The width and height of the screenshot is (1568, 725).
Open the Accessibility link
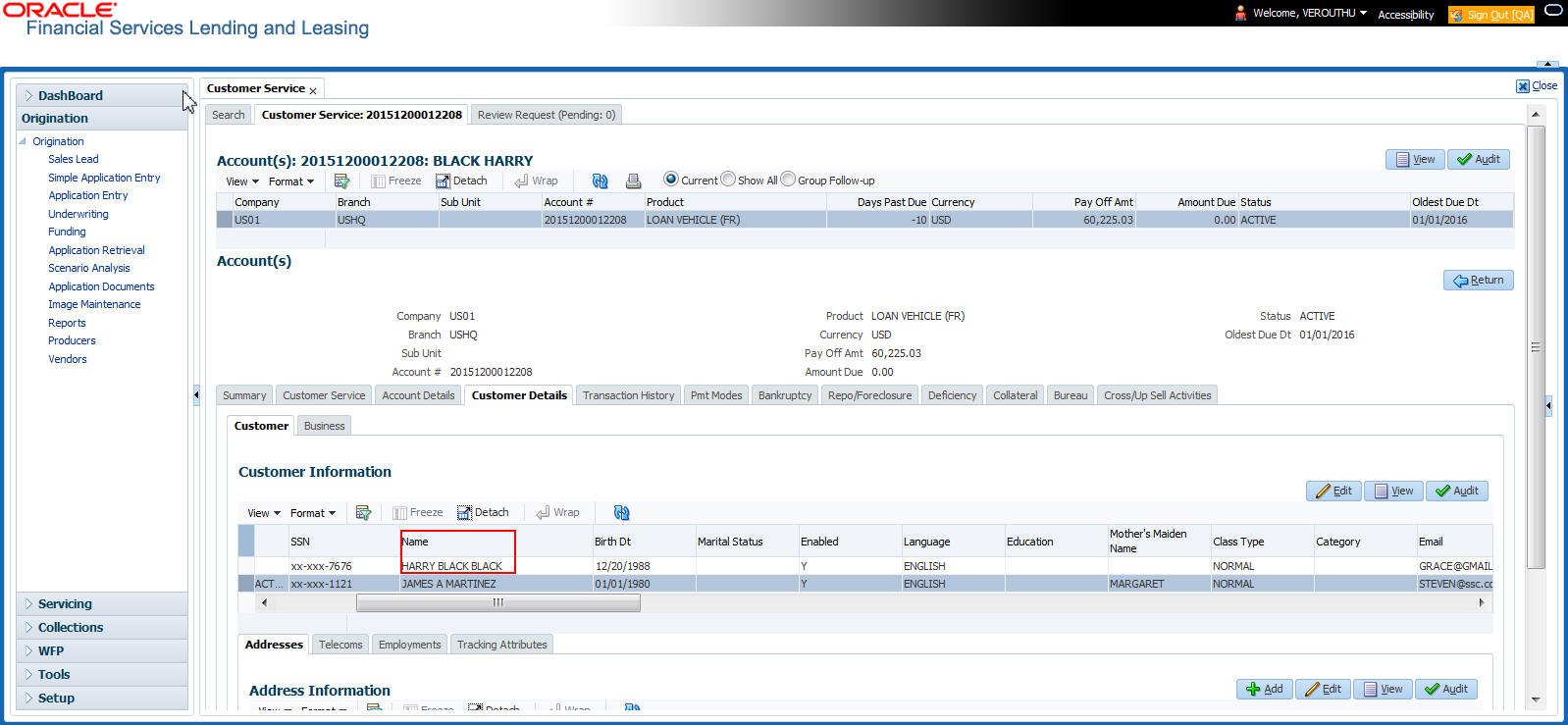1405,15
